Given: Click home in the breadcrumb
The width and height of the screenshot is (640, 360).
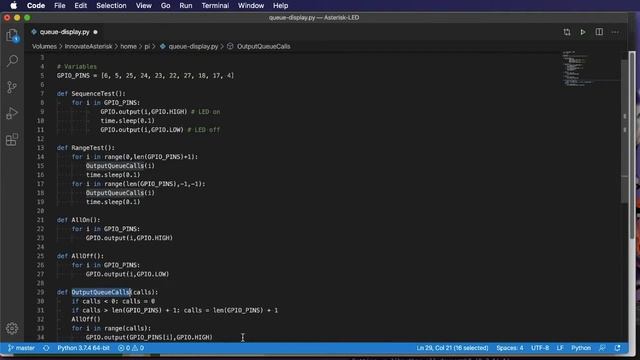Looking at the screenshot, I should [x=128, y=47].
